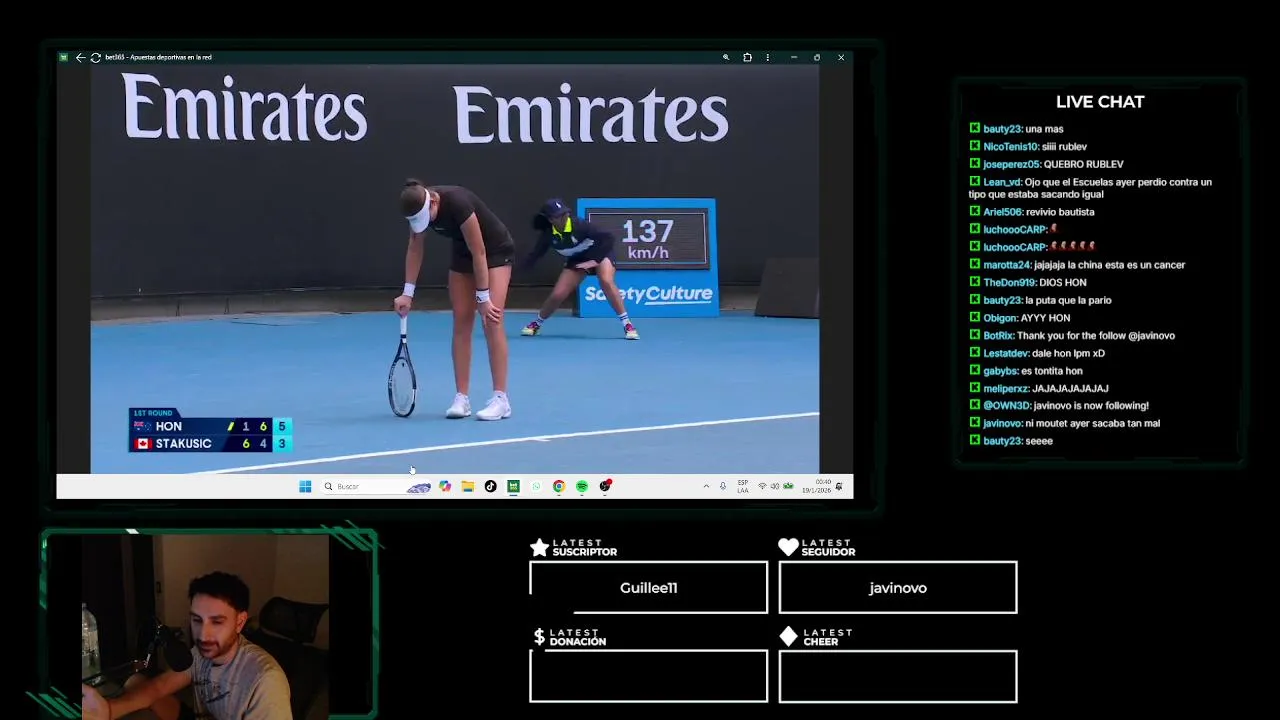This screenshot has height=720, width=1280.
Task: Open the volume tray icon
Action: pos(775,486)
